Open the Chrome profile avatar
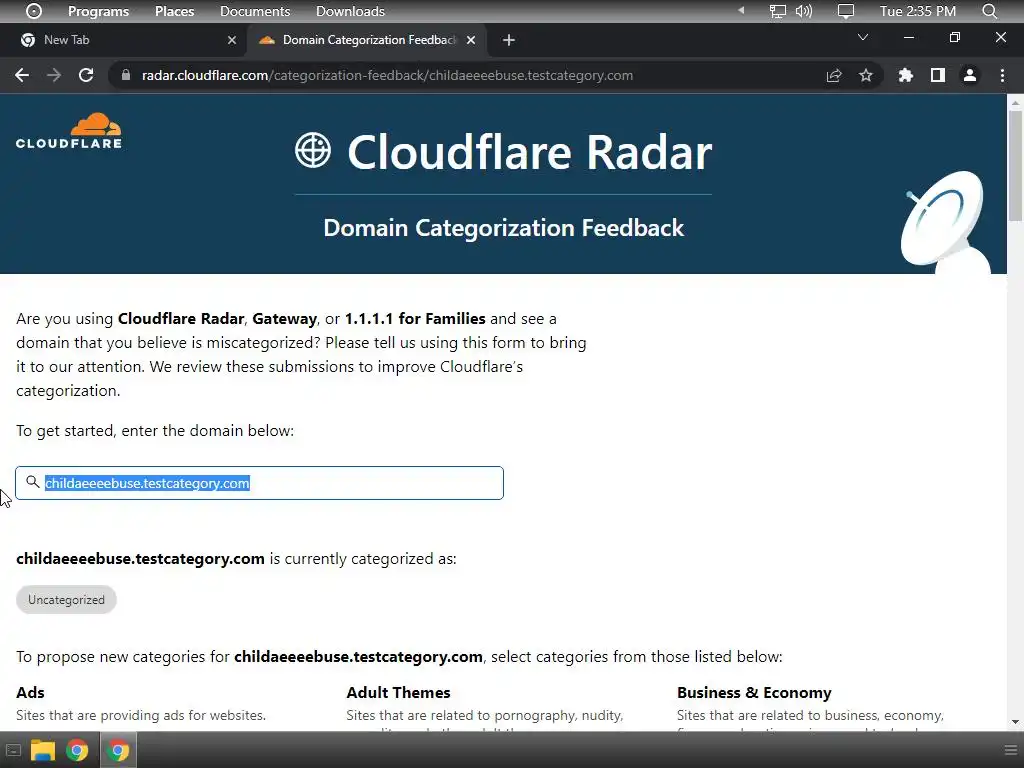Image resolution: width=1024 pixels, height=768 pixels. 970,75
